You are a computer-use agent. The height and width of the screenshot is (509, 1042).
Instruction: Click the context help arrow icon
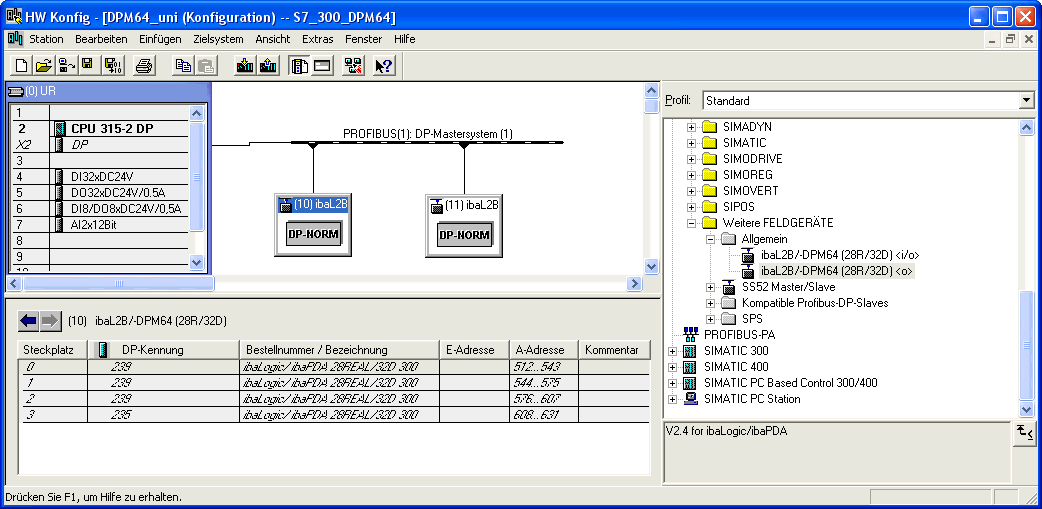coord(384,66)
